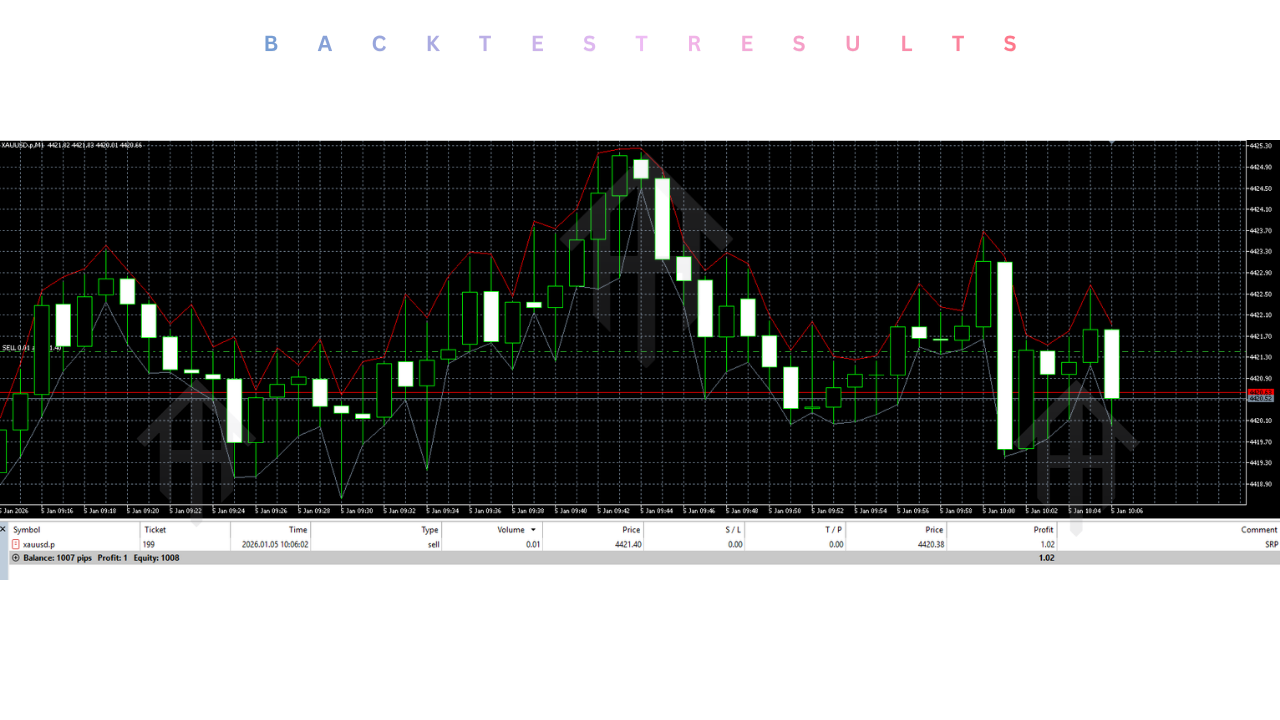The width and height of the screenshot is (1280, 720).
Task: Click the Volume column sort arrow
Action: click(x=533, y=530)
